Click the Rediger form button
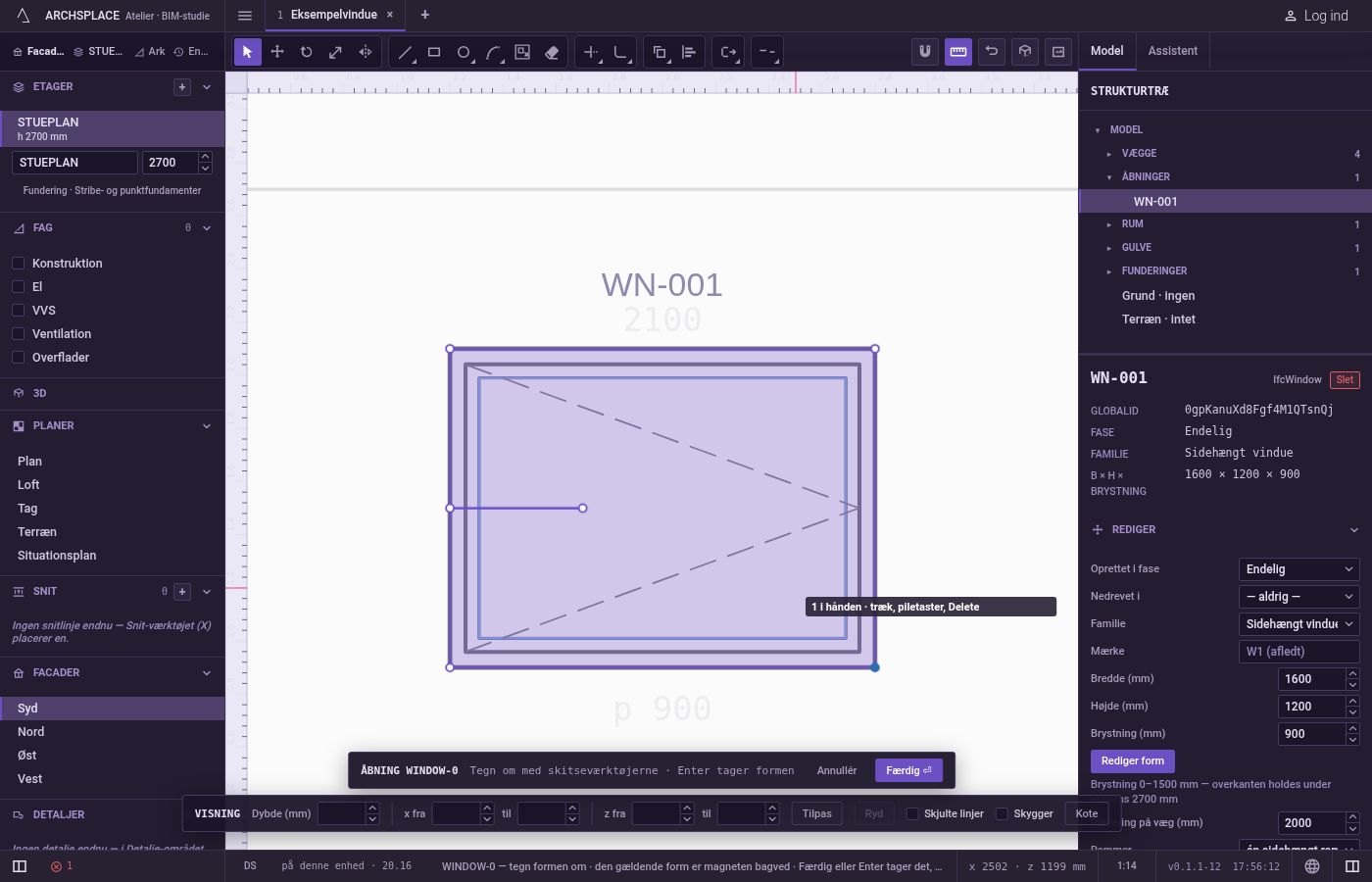Viewport: 1372px width, 882px height. 1132,761
